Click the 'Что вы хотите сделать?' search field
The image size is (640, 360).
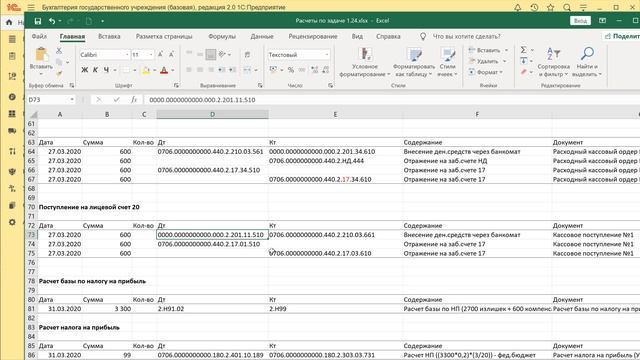pos(466,36)
